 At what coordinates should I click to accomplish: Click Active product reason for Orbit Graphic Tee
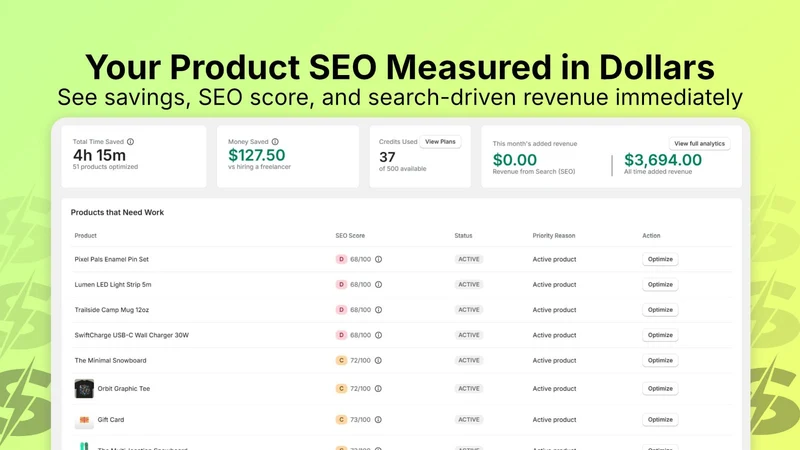(x=554, y=388)
